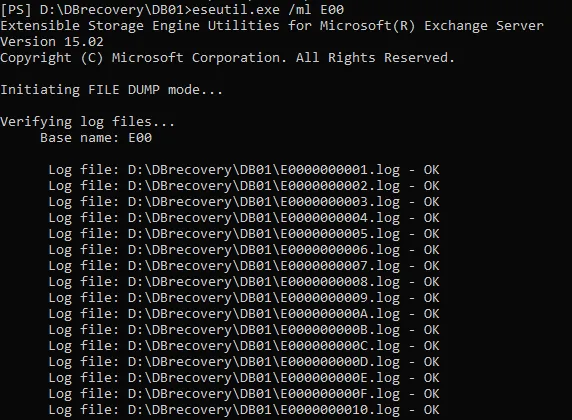Click log file E0000000009.log entry
Viewport: 572px width, 420px height.
point(244,298)
